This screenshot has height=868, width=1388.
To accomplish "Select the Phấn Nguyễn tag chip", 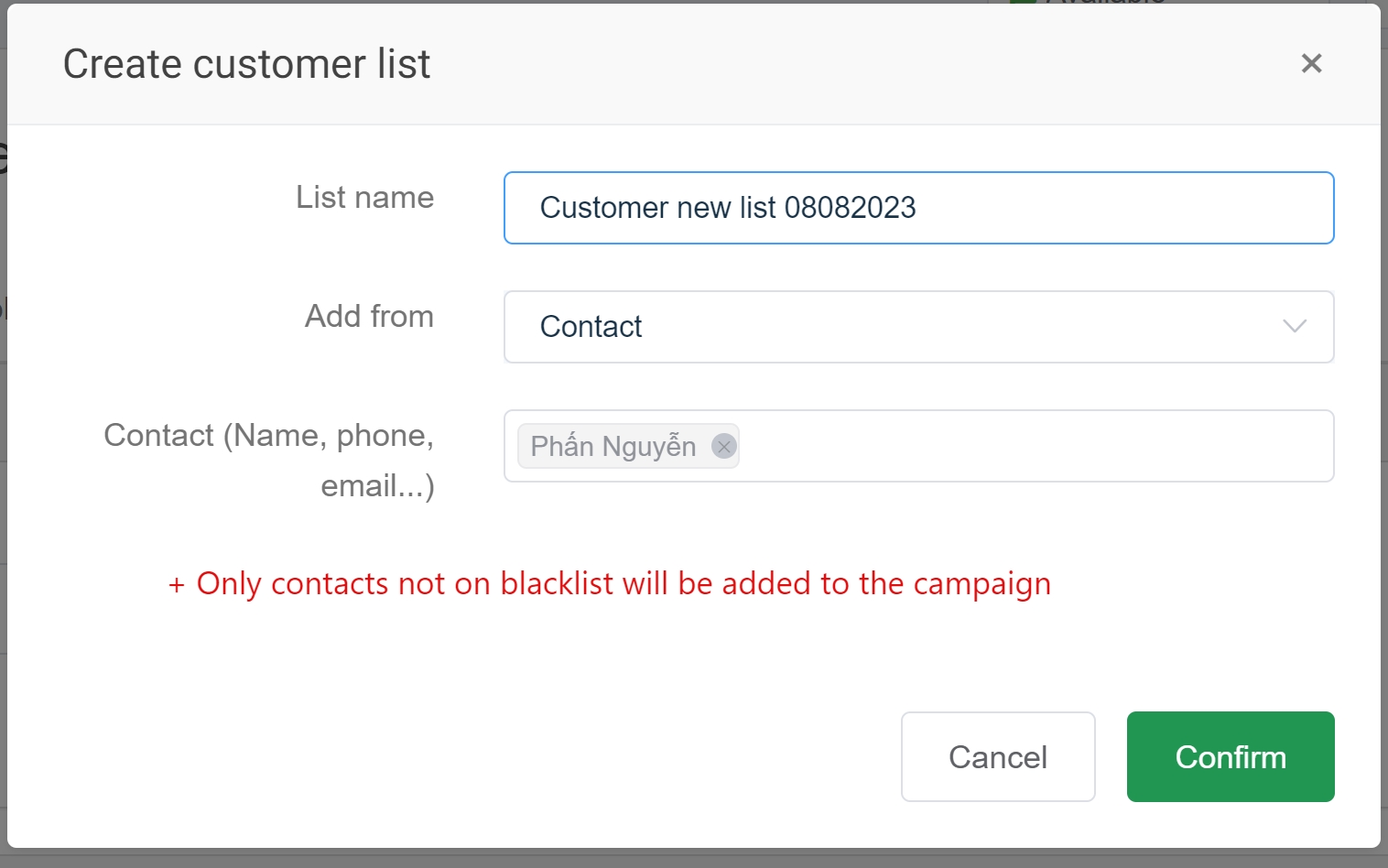I will point(613,446).
